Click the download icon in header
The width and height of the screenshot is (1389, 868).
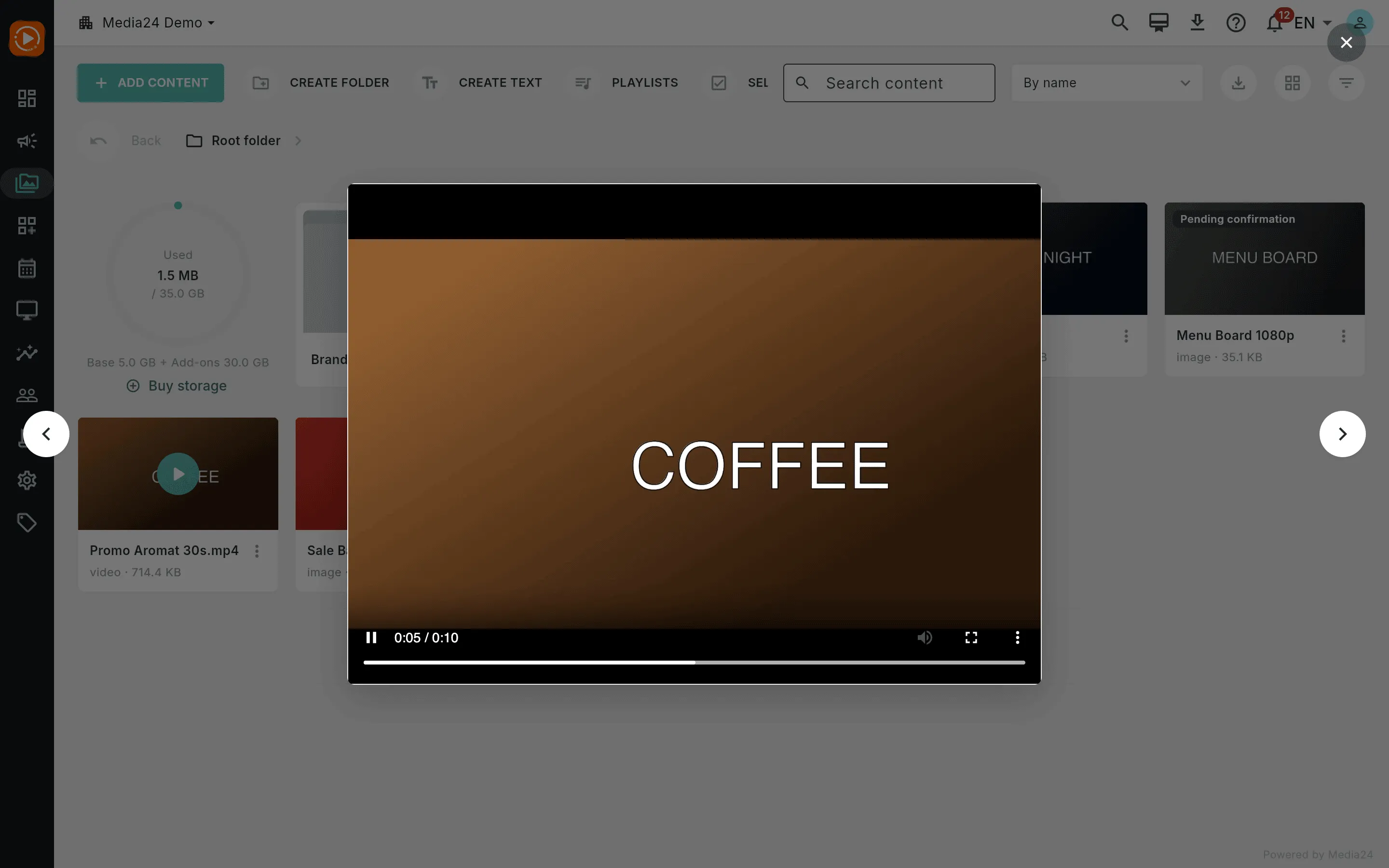[1197, 23]
